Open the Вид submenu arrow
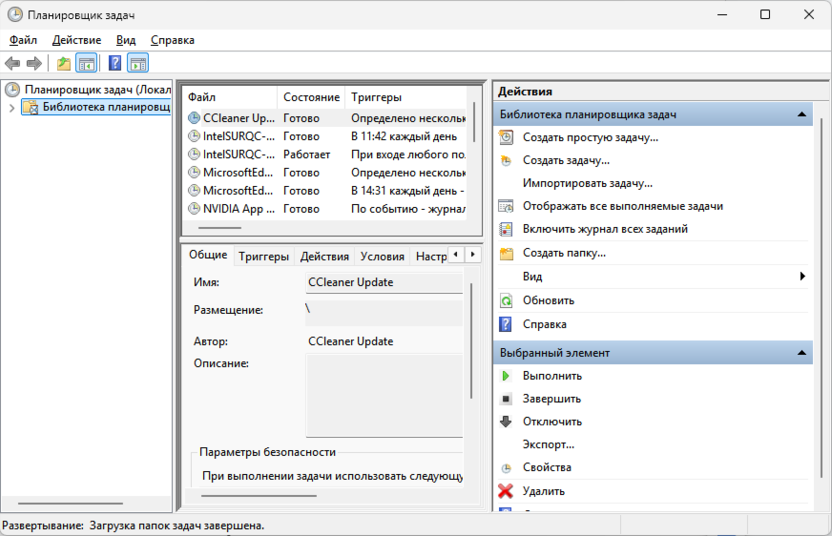Screen dimensions: 832x536 (x=802, y=276)
